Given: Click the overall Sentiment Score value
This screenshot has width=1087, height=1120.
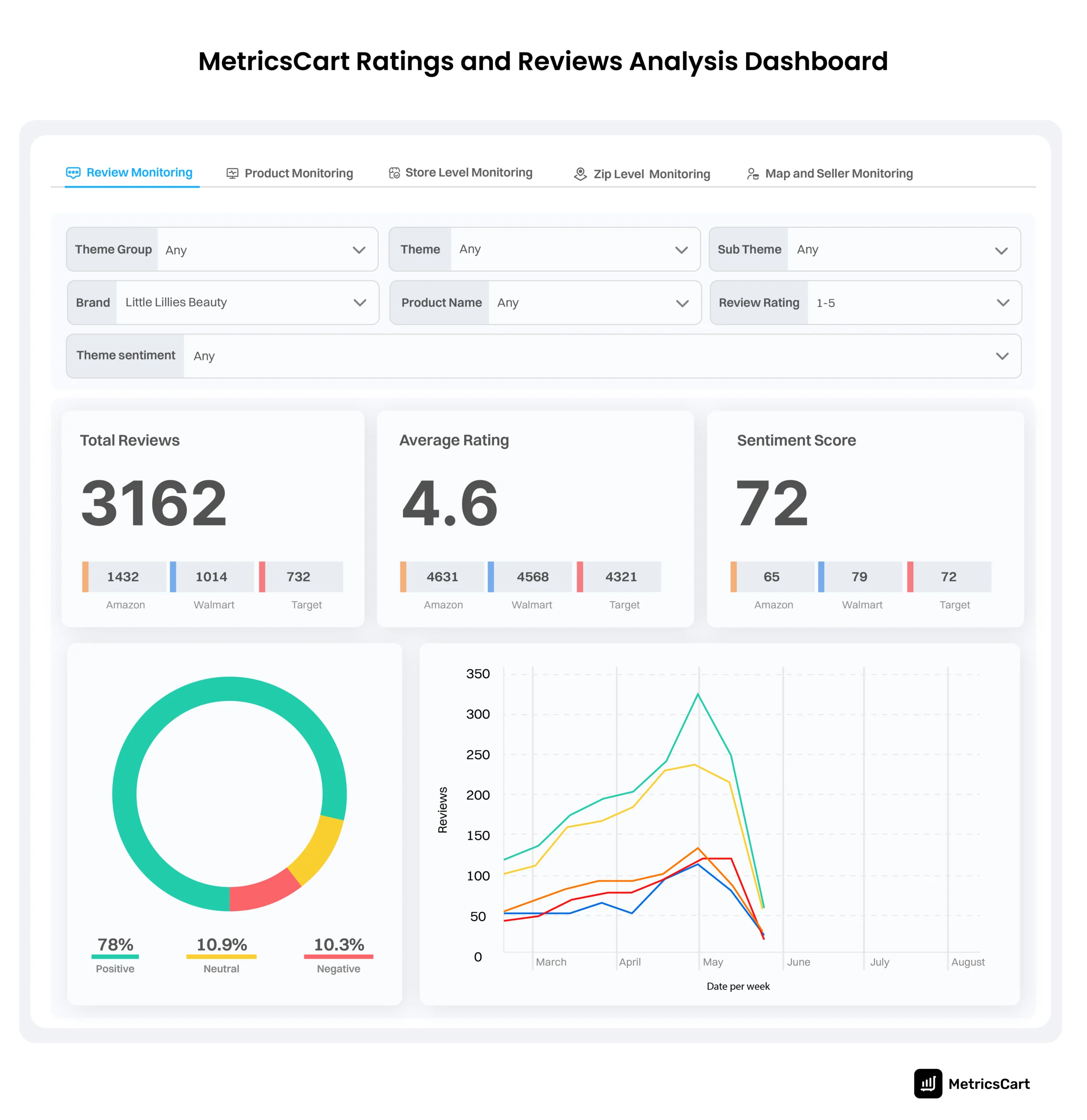Looking at the screenshot, I should pyautogui.click(x=772, y=503).
